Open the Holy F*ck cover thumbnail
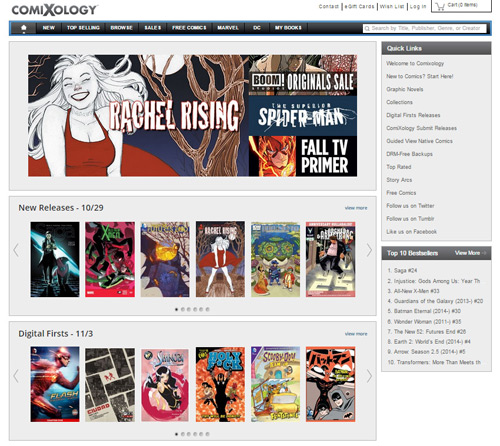This screenshot has width=500, height=446. [x=220, y=384]
